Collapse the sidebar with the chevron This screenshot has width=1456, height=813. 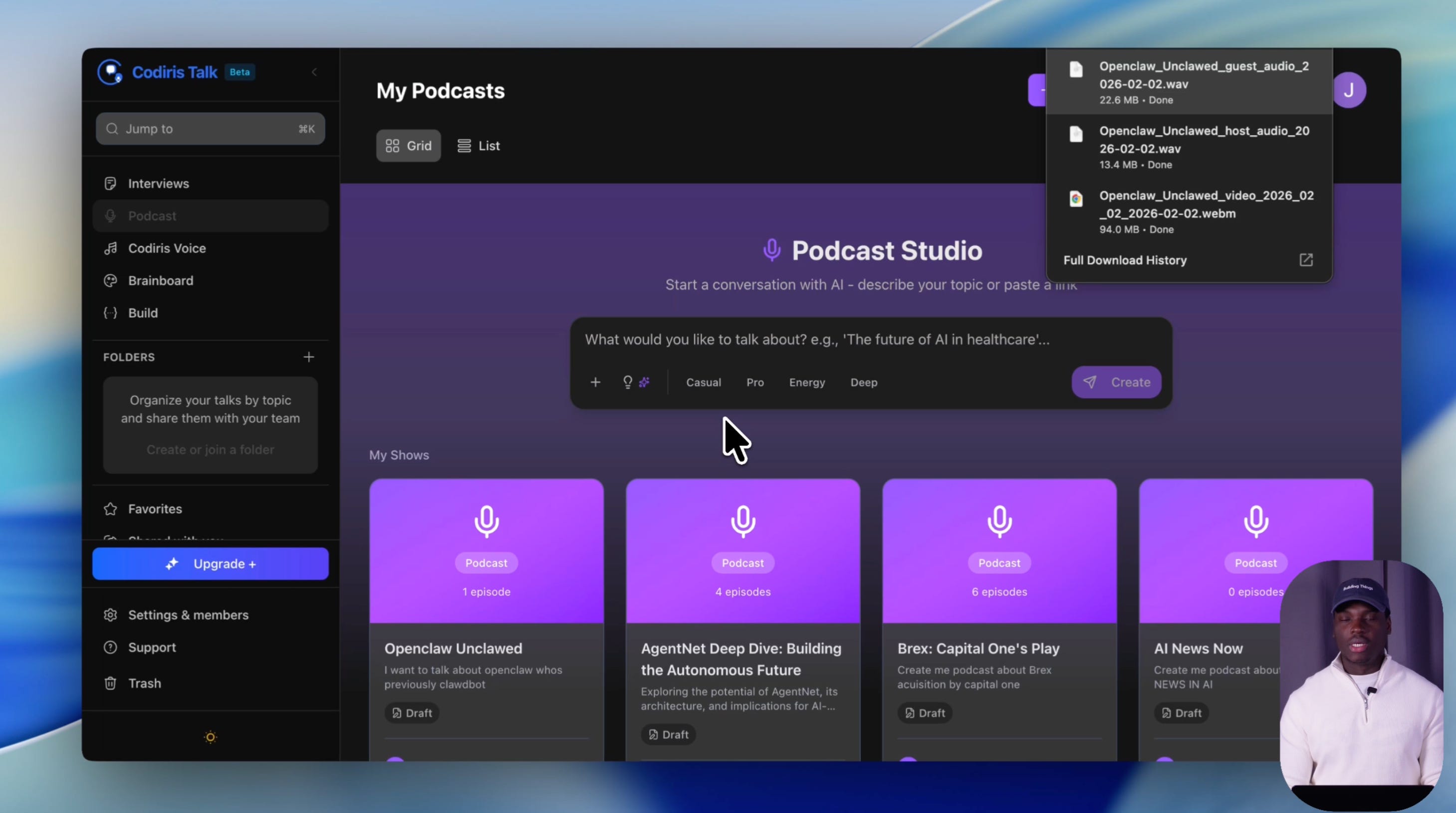pyautogui.click(x=314, y=72)
